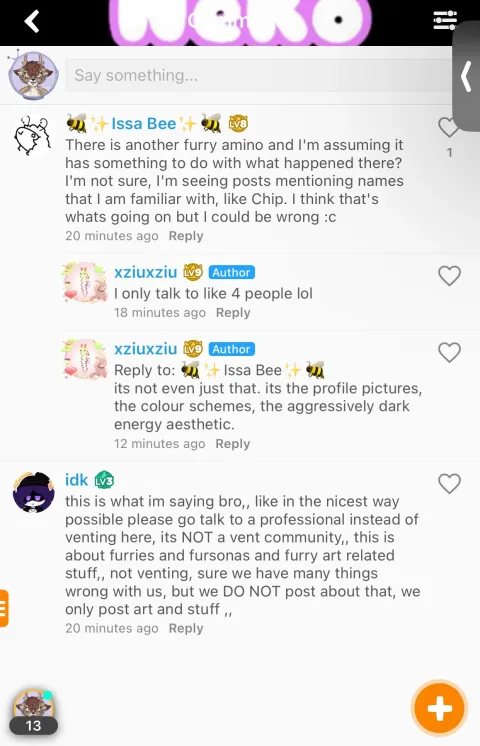Open idk's purple avatar
Screen dimensions: 480x746
coord(33,492)
